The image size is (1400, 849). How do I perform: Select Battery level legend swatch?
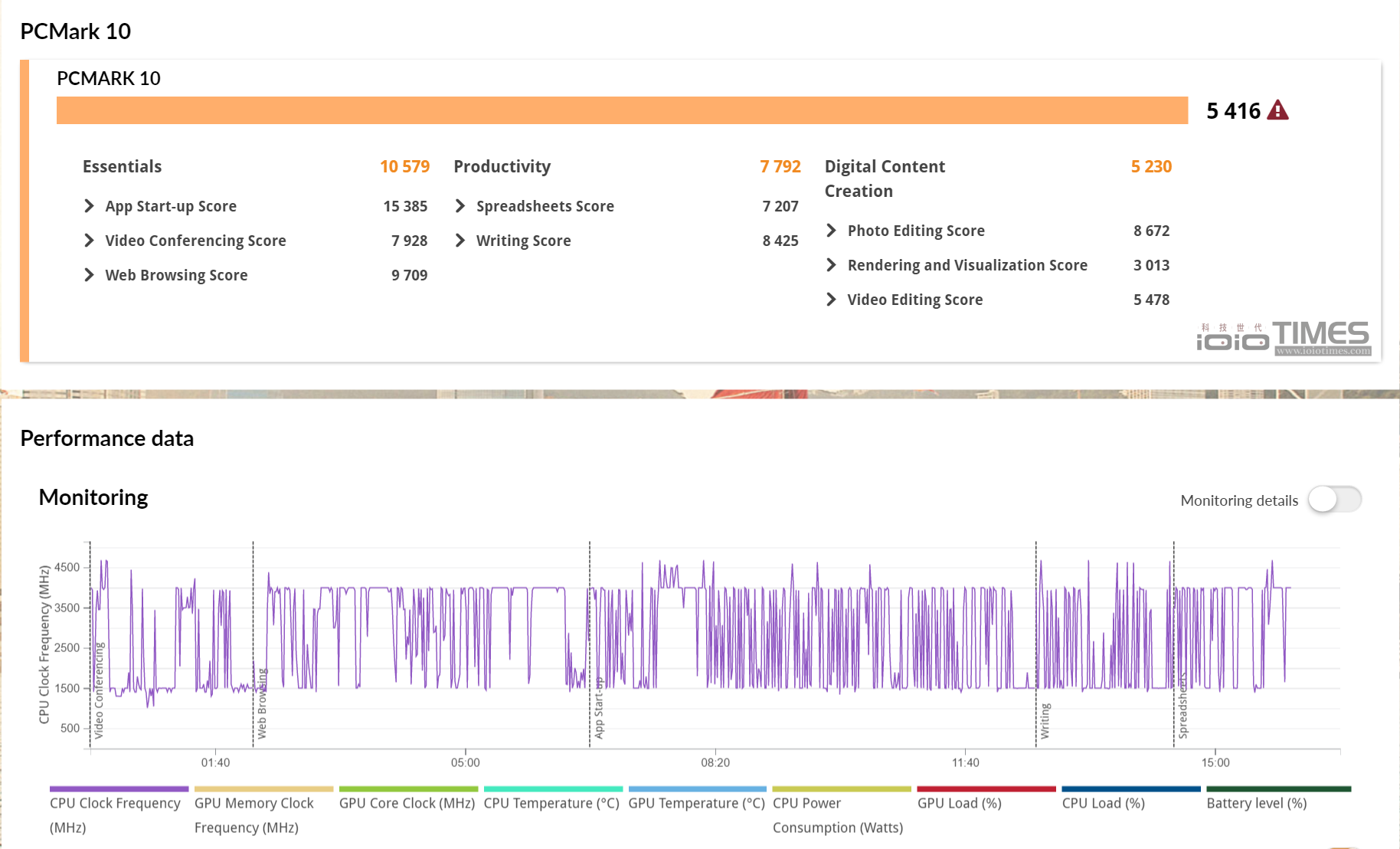point(1279,788)
